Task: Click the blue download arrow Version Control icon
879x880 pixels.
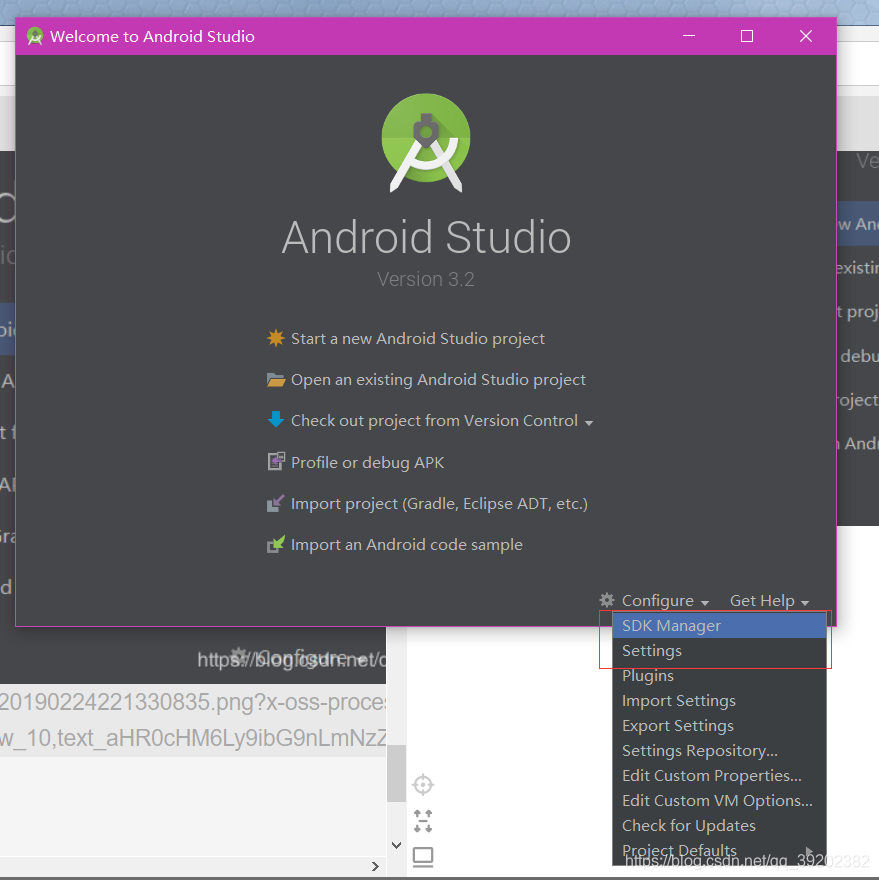Action: tap(276, 419)
